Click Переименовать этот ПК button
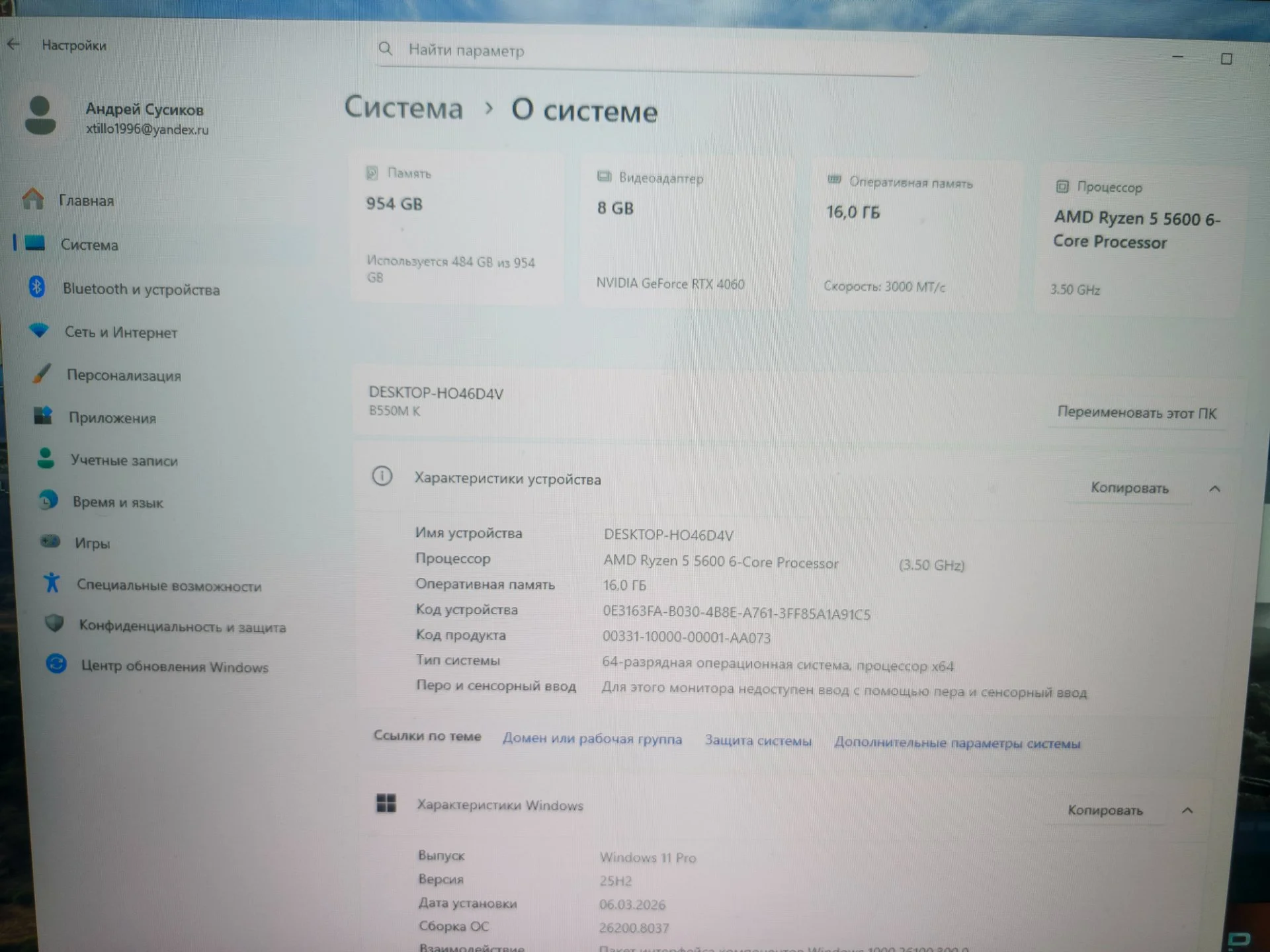1270x952 pixels. point(1136,413)
